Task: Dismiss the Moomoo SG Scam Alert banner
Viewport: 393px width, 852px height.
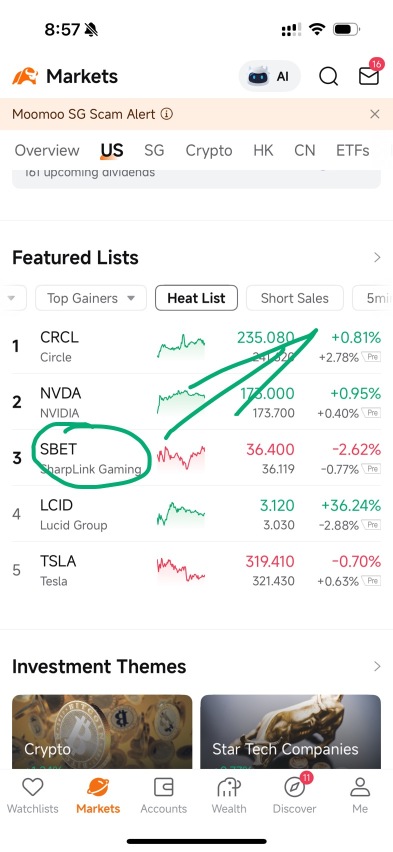Action: tap(375, 114)
